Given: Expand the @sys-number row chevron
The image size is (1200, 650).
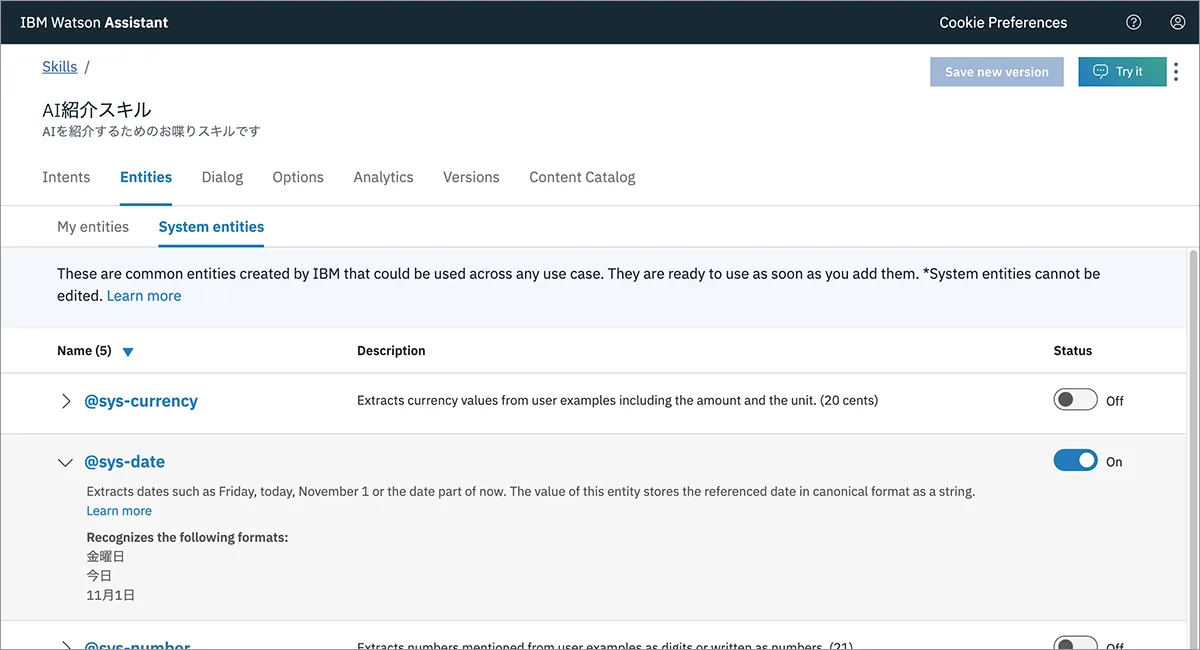Looking at the screenshot, I should 66,645.
